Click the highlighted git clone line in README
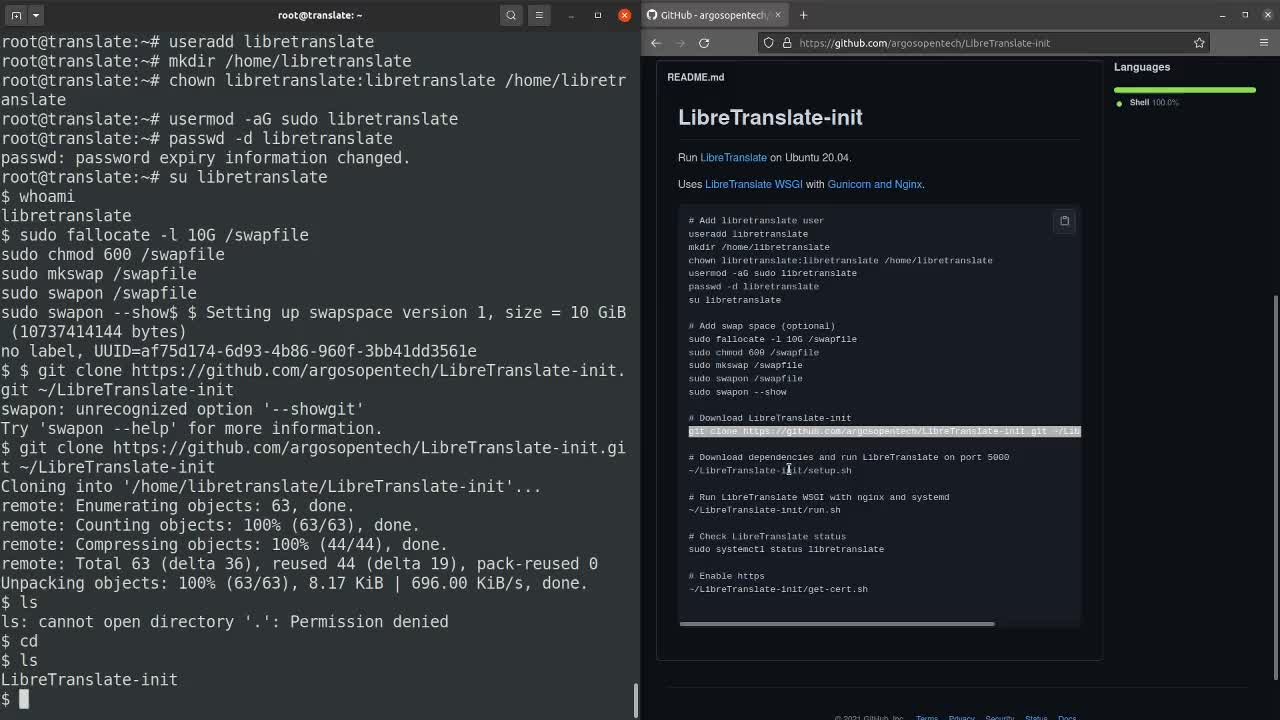Screen dimensions: 1280x720 tap(884, 431)
